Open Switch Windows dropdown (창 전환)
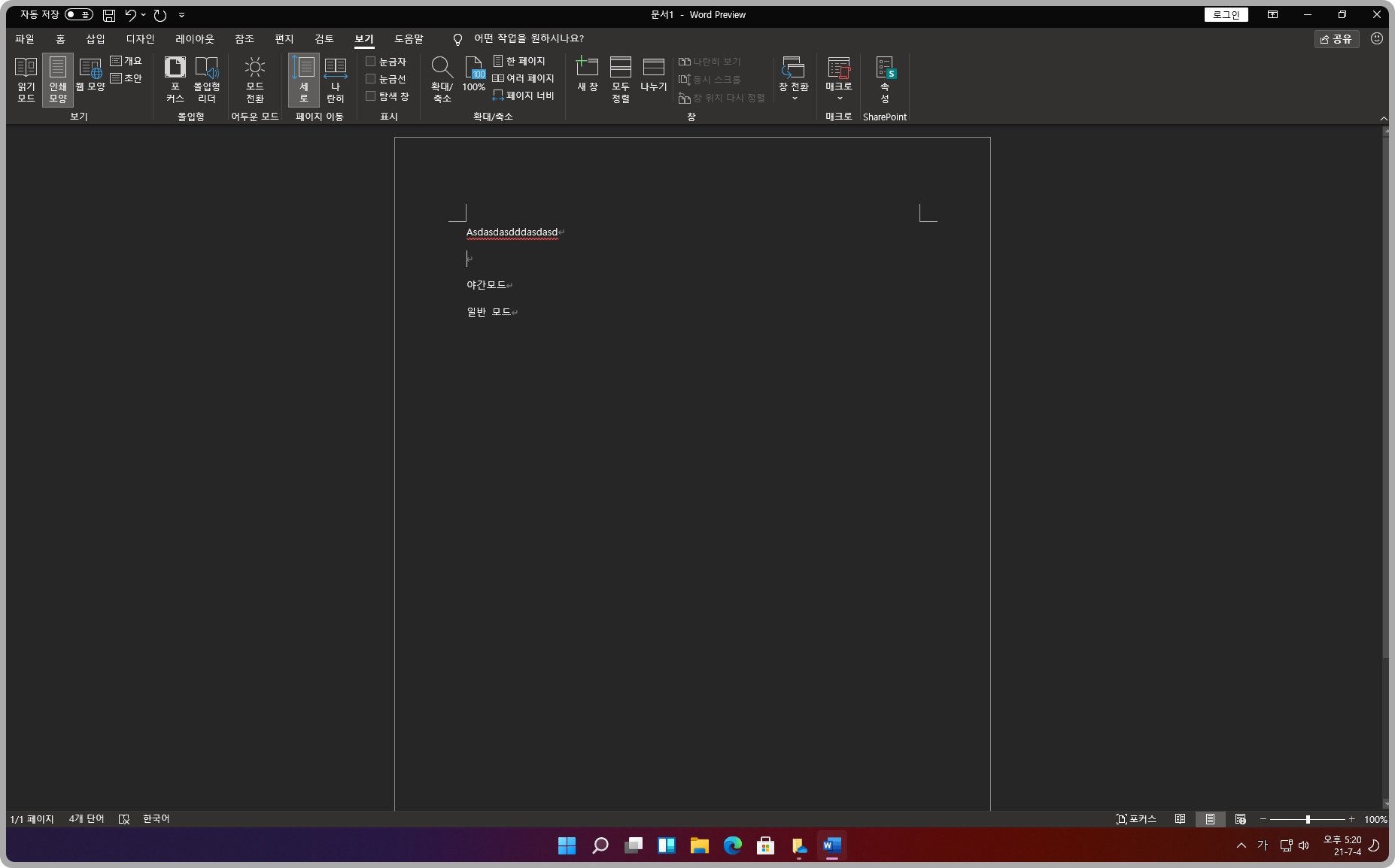Image resolution: width=1395 pixels, height=868 pixels. click(x=794, y=80)
